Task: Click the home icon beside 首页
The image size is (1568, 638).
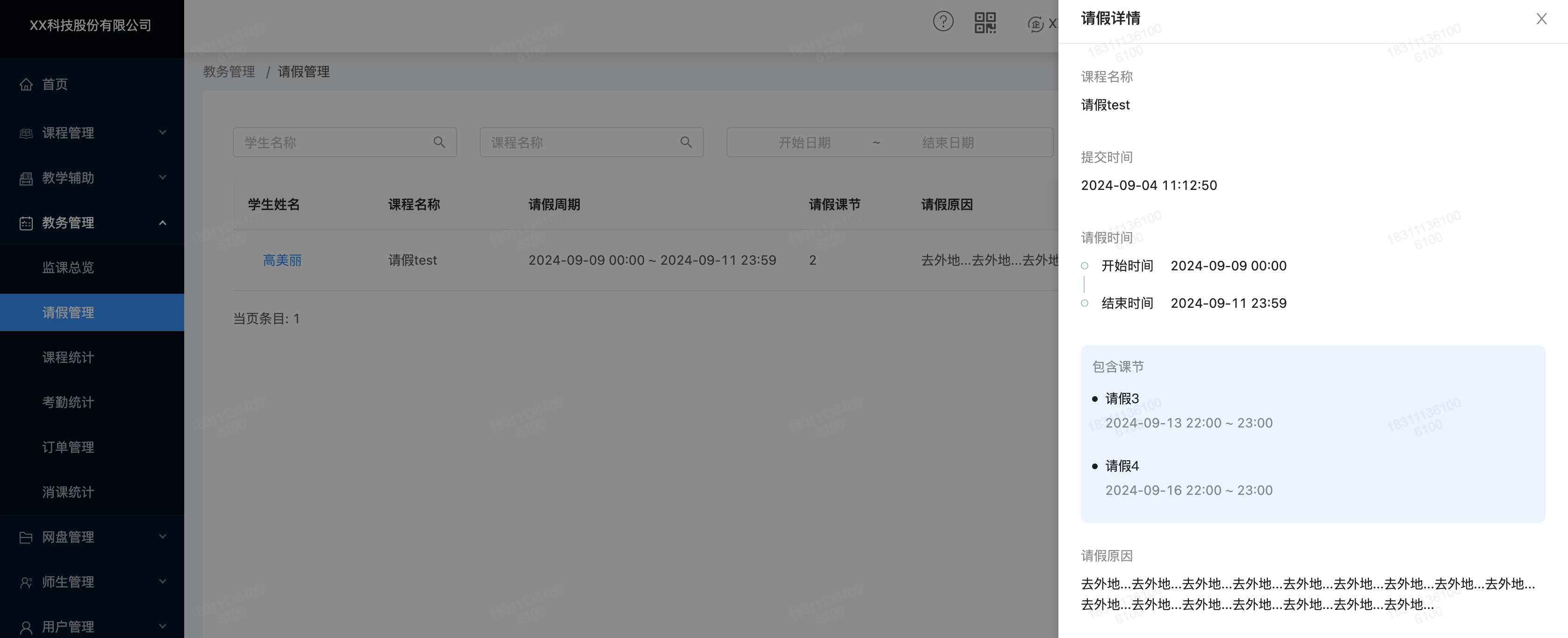Action: [26, 84]
